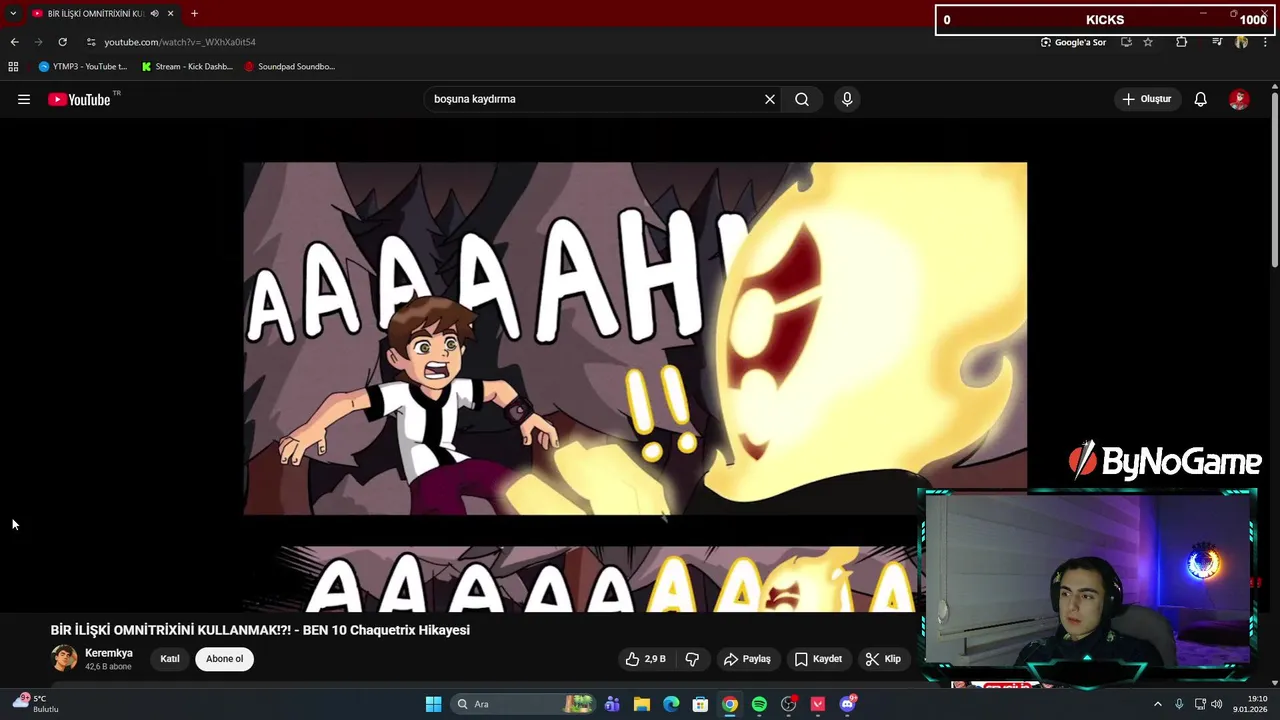Bookmark this page with star
Screen dimensions: 1280x720
tap(1148, 42)
